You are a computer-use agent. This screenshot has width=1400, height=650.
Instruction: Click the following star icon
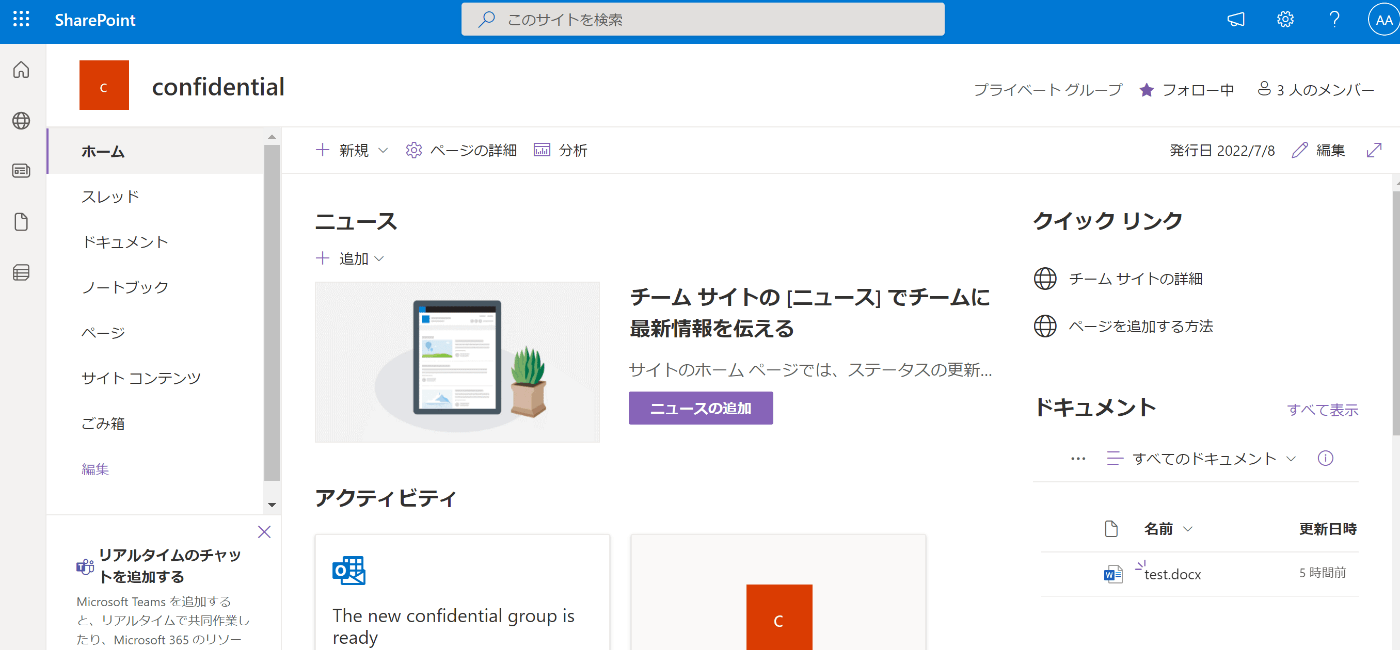point(1147,89)
